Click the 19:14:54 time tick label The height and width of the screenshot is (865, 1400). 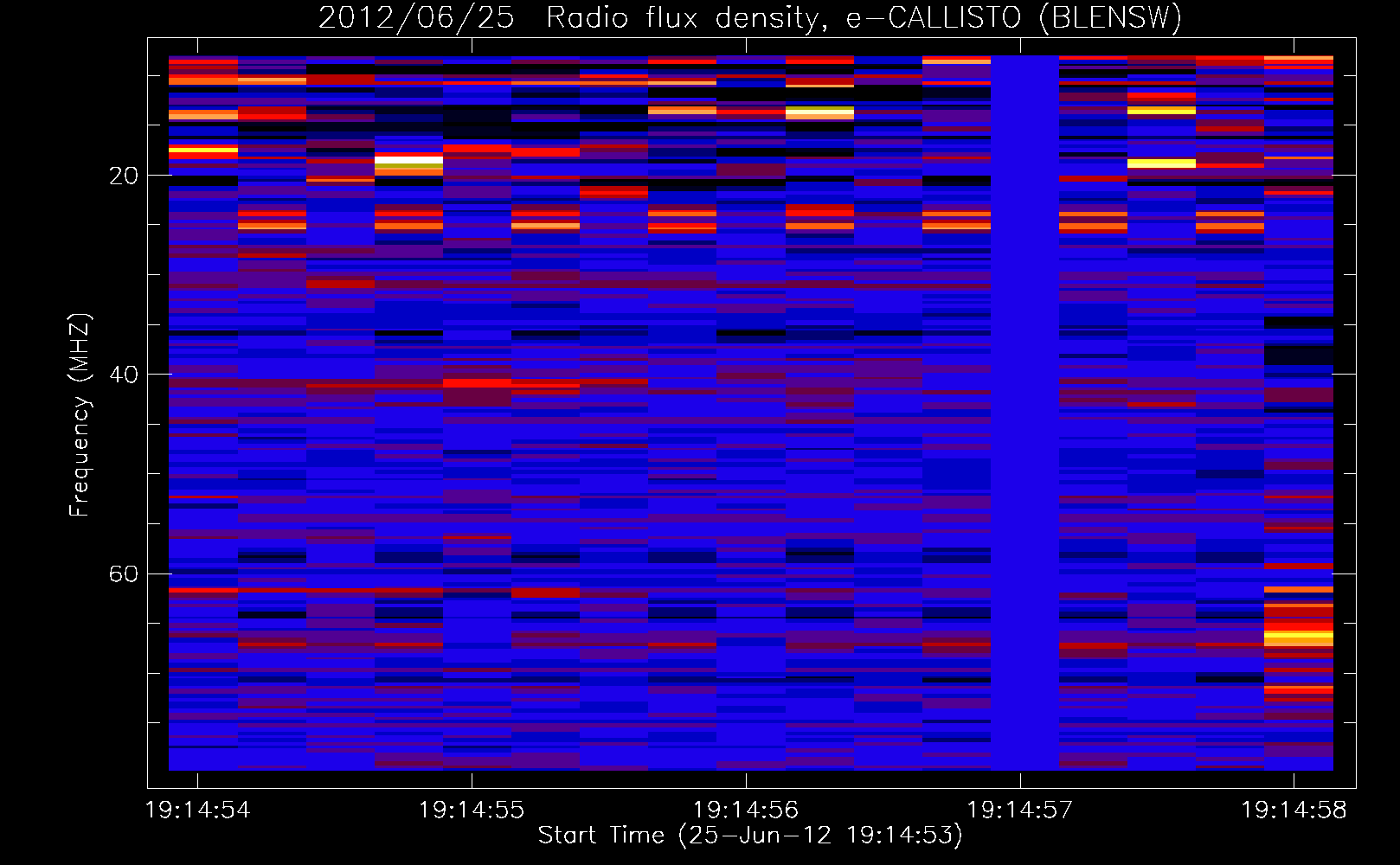(x=197, y=811)
